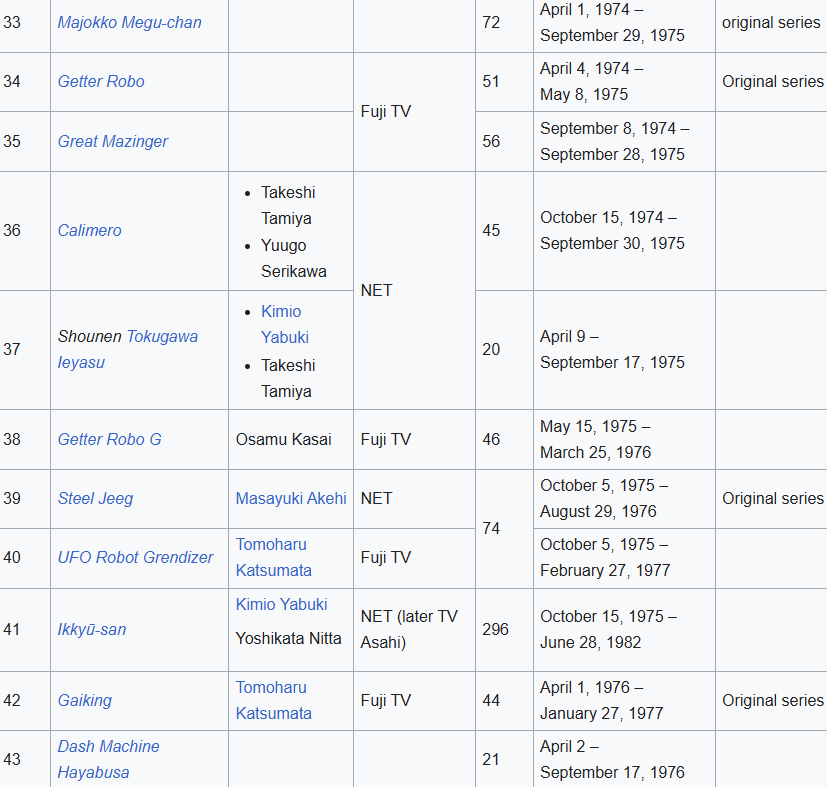This screenshot has width=827, height=787.
Task: Select the shared episode count 74
Action: 491,529
